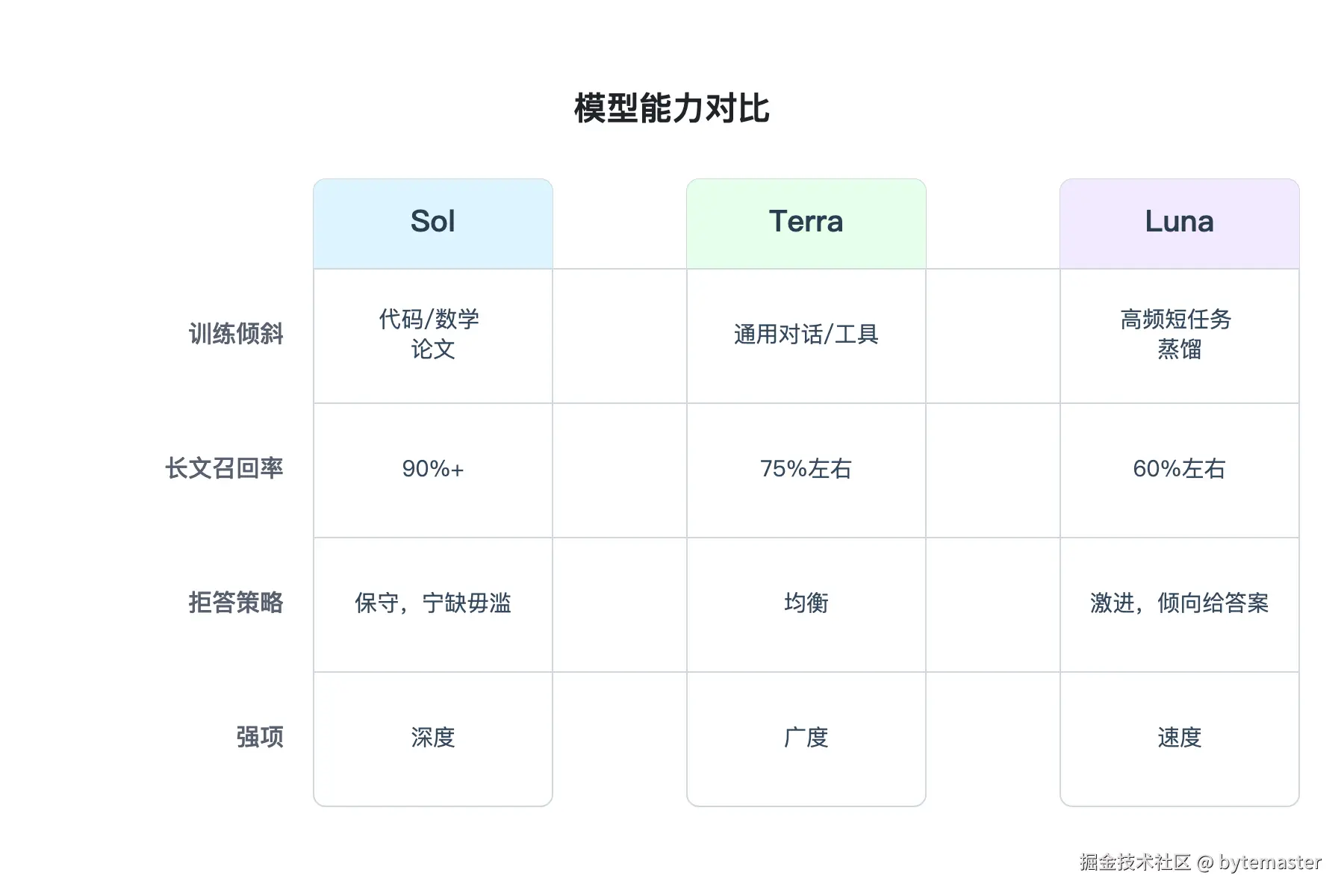Click the 拒答策略 row label
This screenshot has height=896, width=1344.
pyautogui.click(x=236, y=603)
